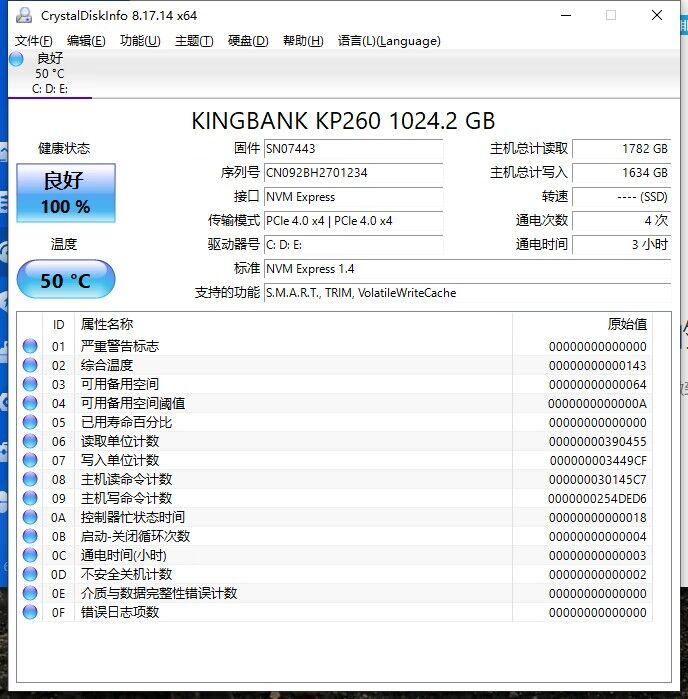Click the power-on count value 4 次
Image resolution: width=688 pixels, height=699 pixels.
click(x=622, y=221)
